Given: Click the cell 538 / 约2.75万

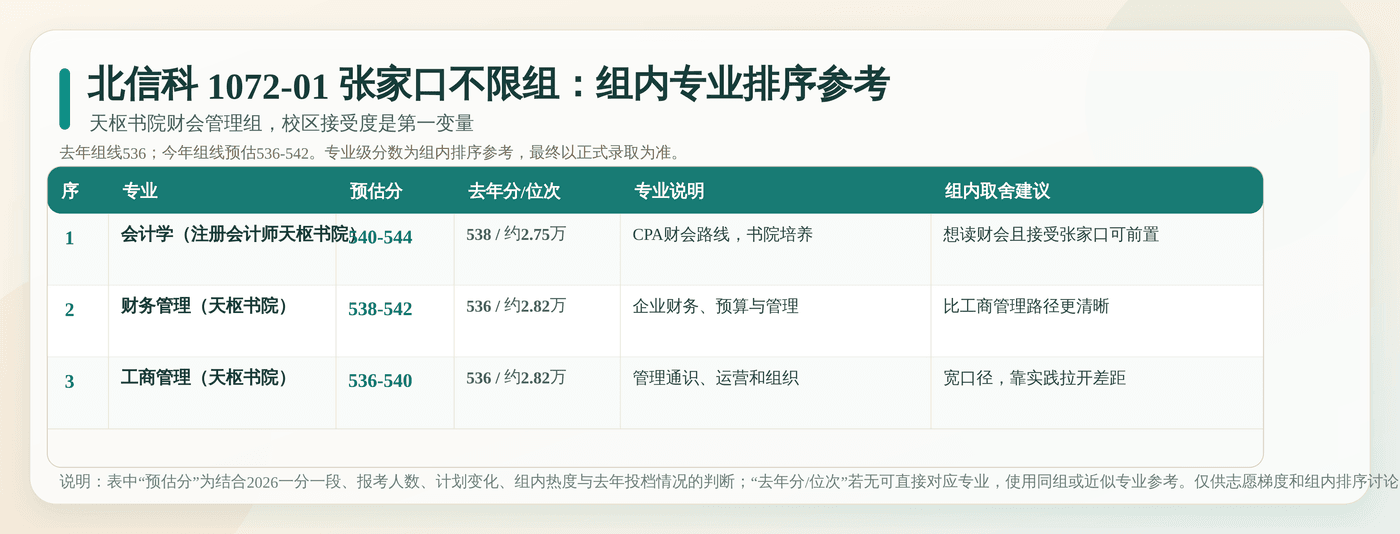Looking at the screenshot, I should click(516, 234).
